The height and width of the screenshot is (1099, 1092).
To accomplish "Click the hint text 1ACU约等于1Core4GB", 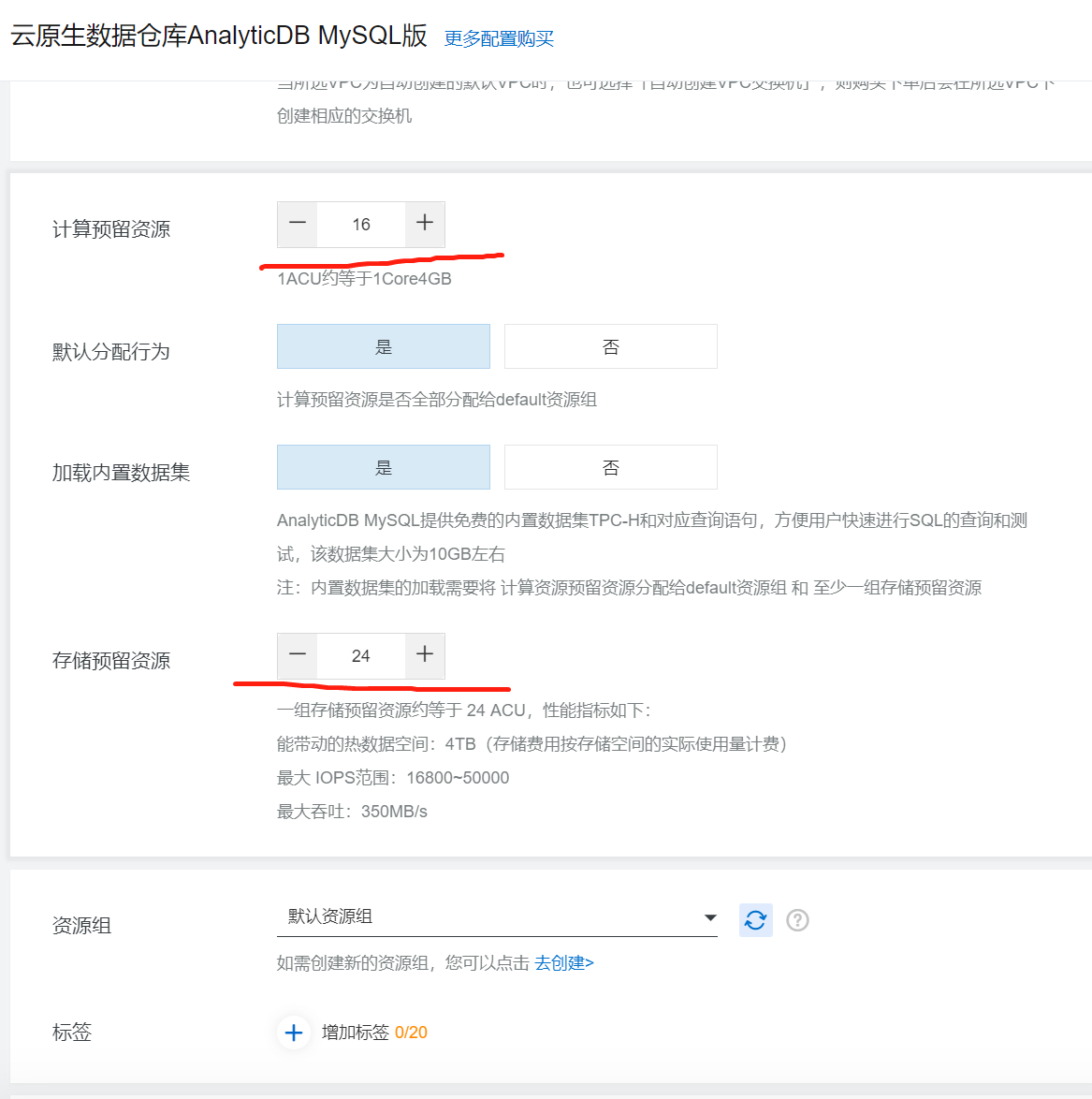I will [364, 279].
